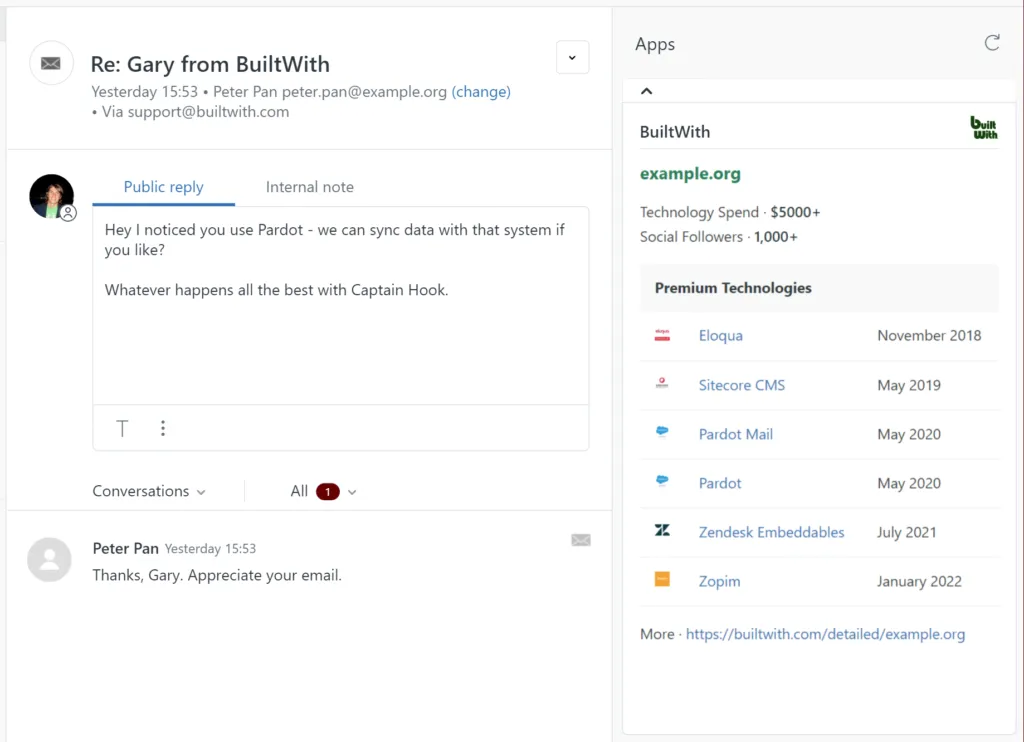1024x742 pixels.
Task: Open the builtwith.com detailed example.org link
Action: click(x=825, y=634)
